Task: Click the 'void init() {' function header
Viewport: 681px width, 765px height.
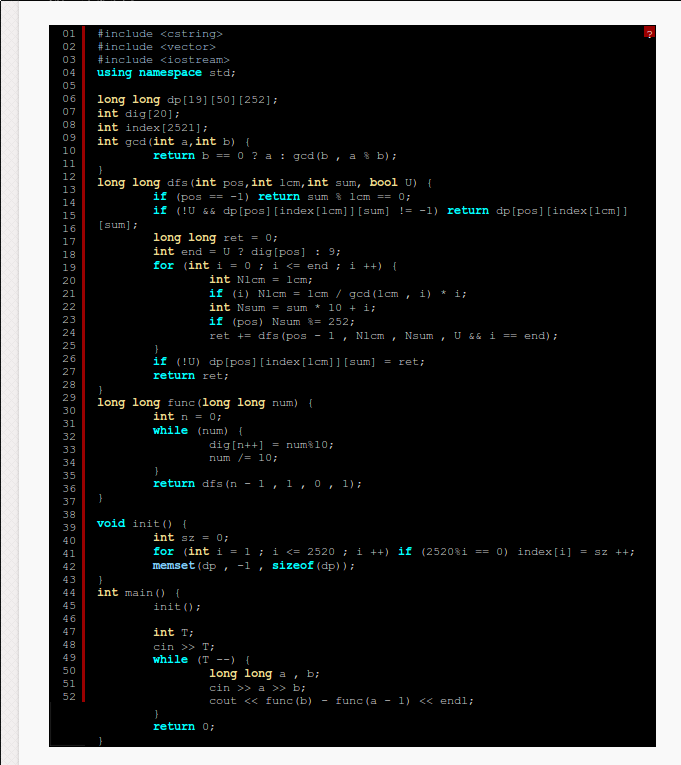Action: coord(142,523)
